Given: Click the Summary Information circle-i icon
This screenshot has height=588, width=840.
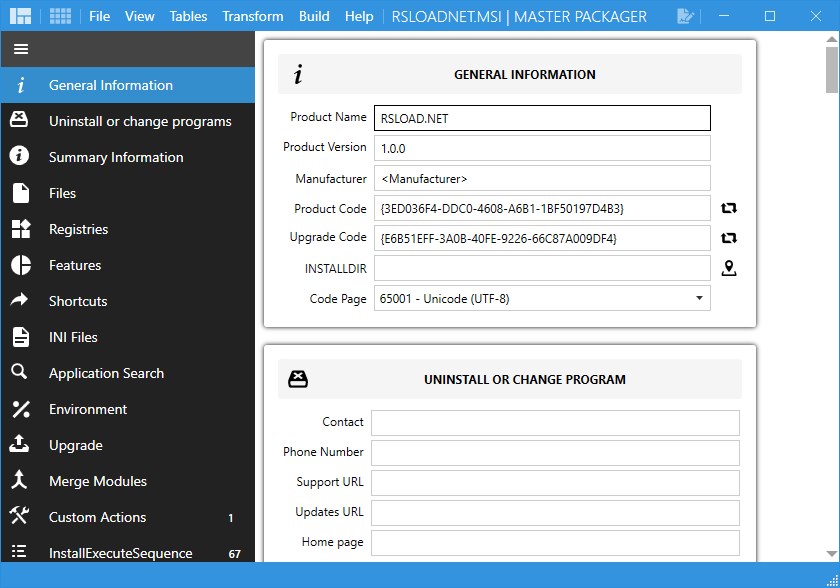Looking at the screenshot, I should (19, 156).
